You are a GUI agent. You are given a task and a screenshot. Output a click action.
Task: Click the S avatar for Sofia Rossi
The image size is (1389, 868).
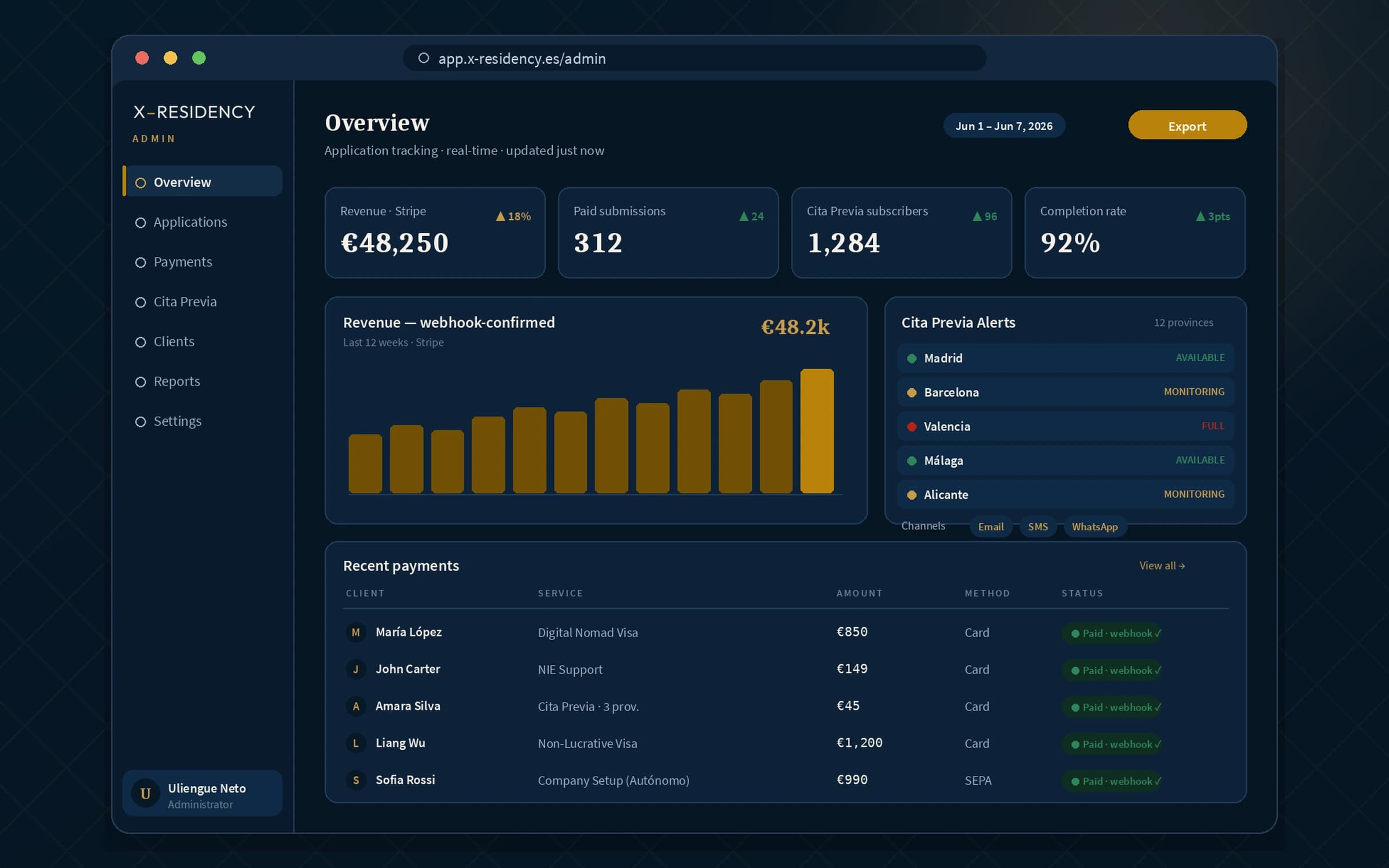356,781
